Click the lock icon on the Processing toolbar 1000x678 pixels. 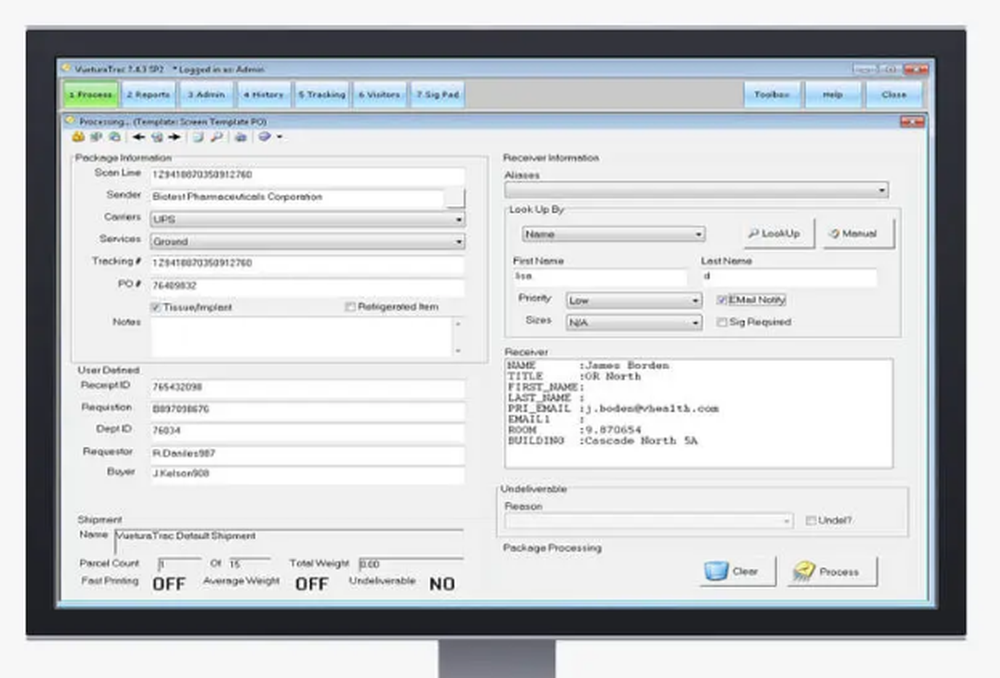(78, 137)
